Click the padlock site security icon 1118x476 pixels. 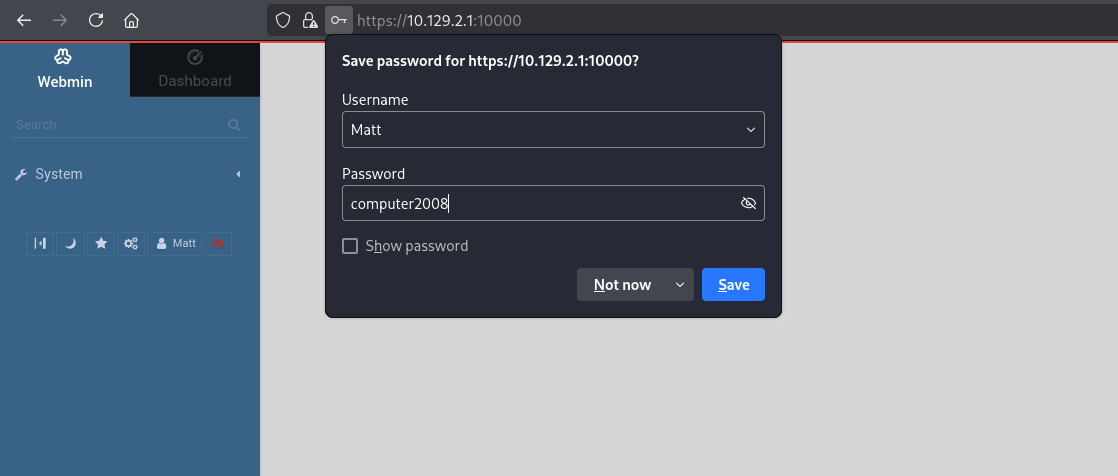point(310,20)
